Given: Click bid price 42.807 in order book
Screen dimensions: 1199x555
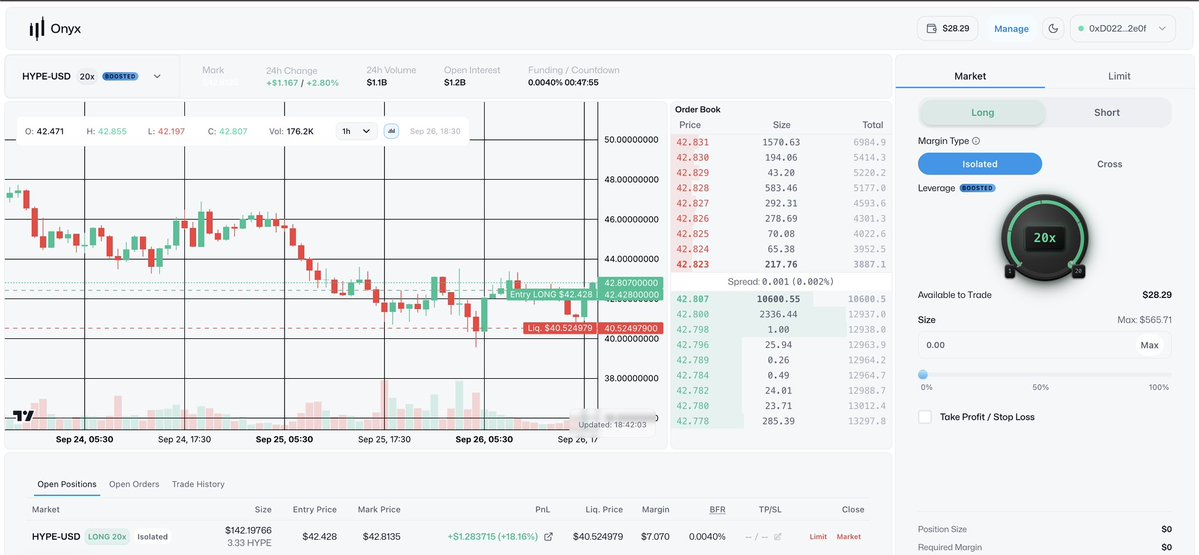Looking at the screenshot, I should [692, 299].
